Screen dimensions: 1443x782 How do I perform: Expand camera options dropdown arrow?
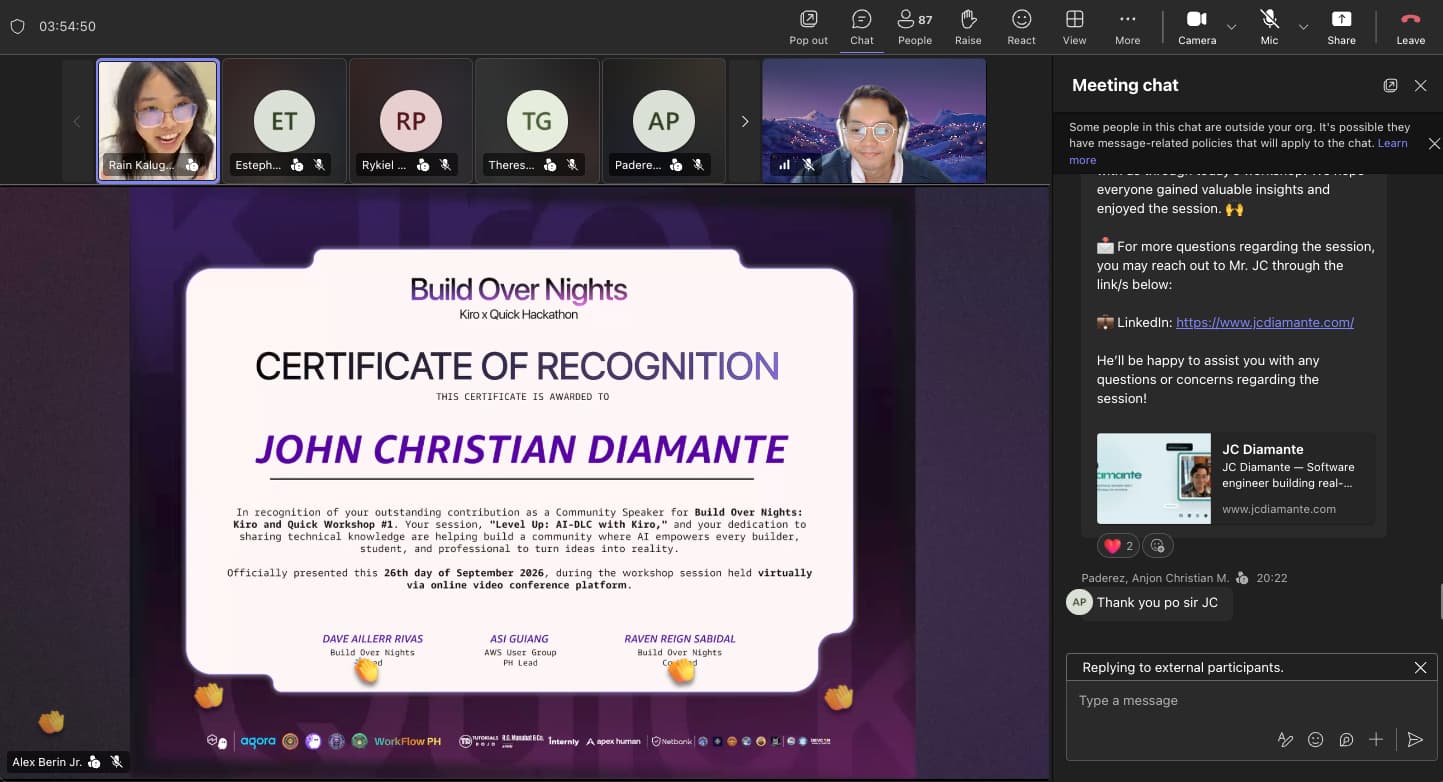(x=1232, y=27)
